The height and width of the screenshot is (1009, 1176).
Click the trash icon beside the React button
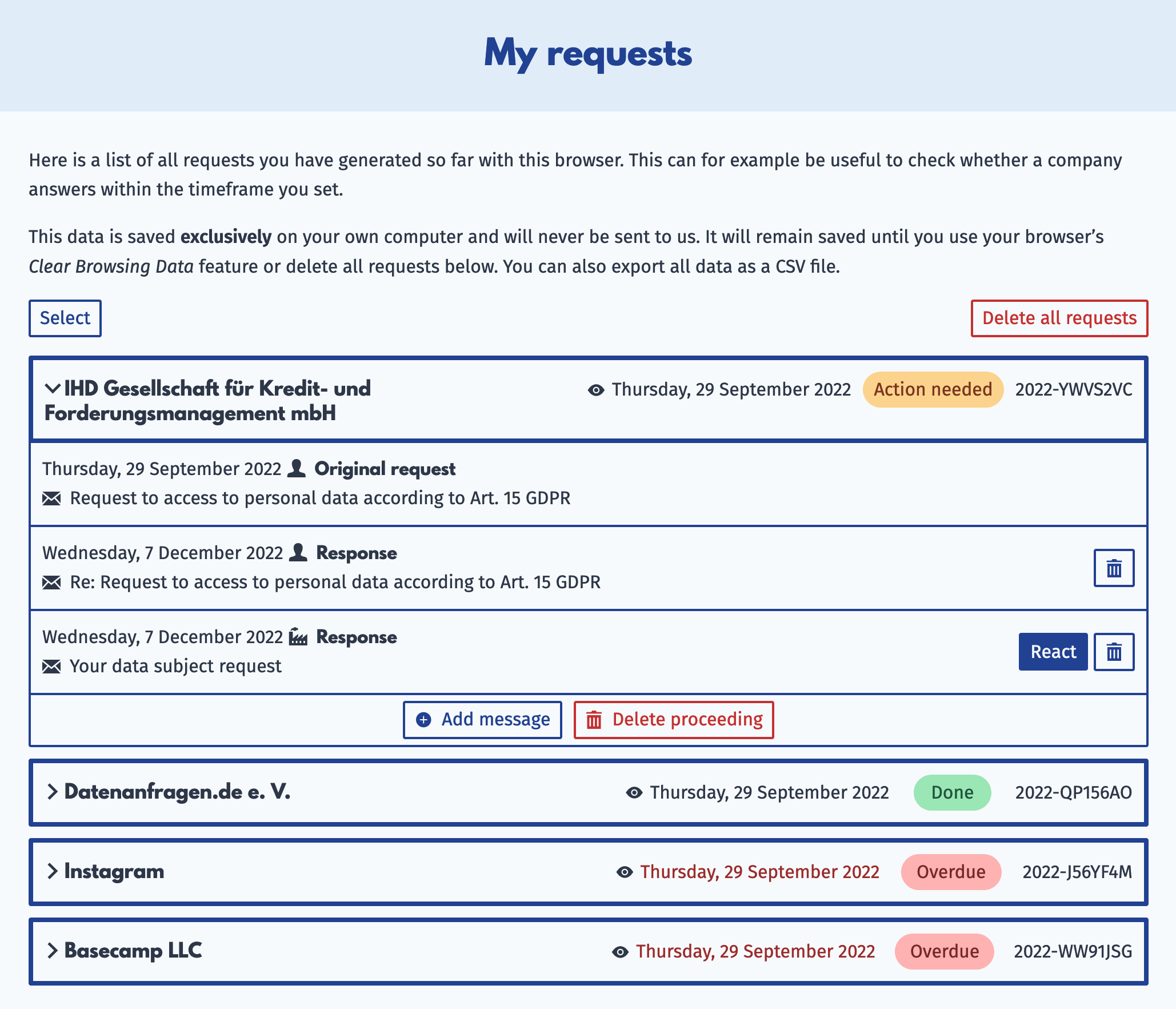pos(1113,652)
